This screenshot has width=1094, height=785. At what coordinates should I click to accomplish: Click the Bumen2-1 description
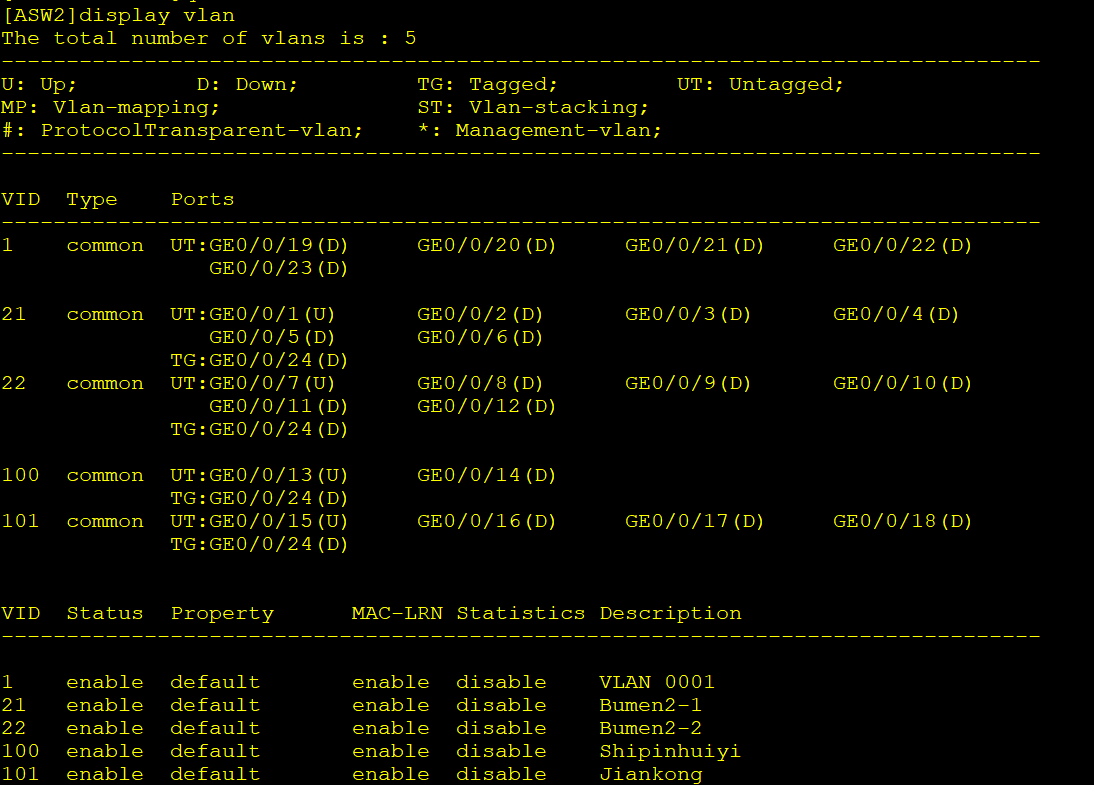650,705
